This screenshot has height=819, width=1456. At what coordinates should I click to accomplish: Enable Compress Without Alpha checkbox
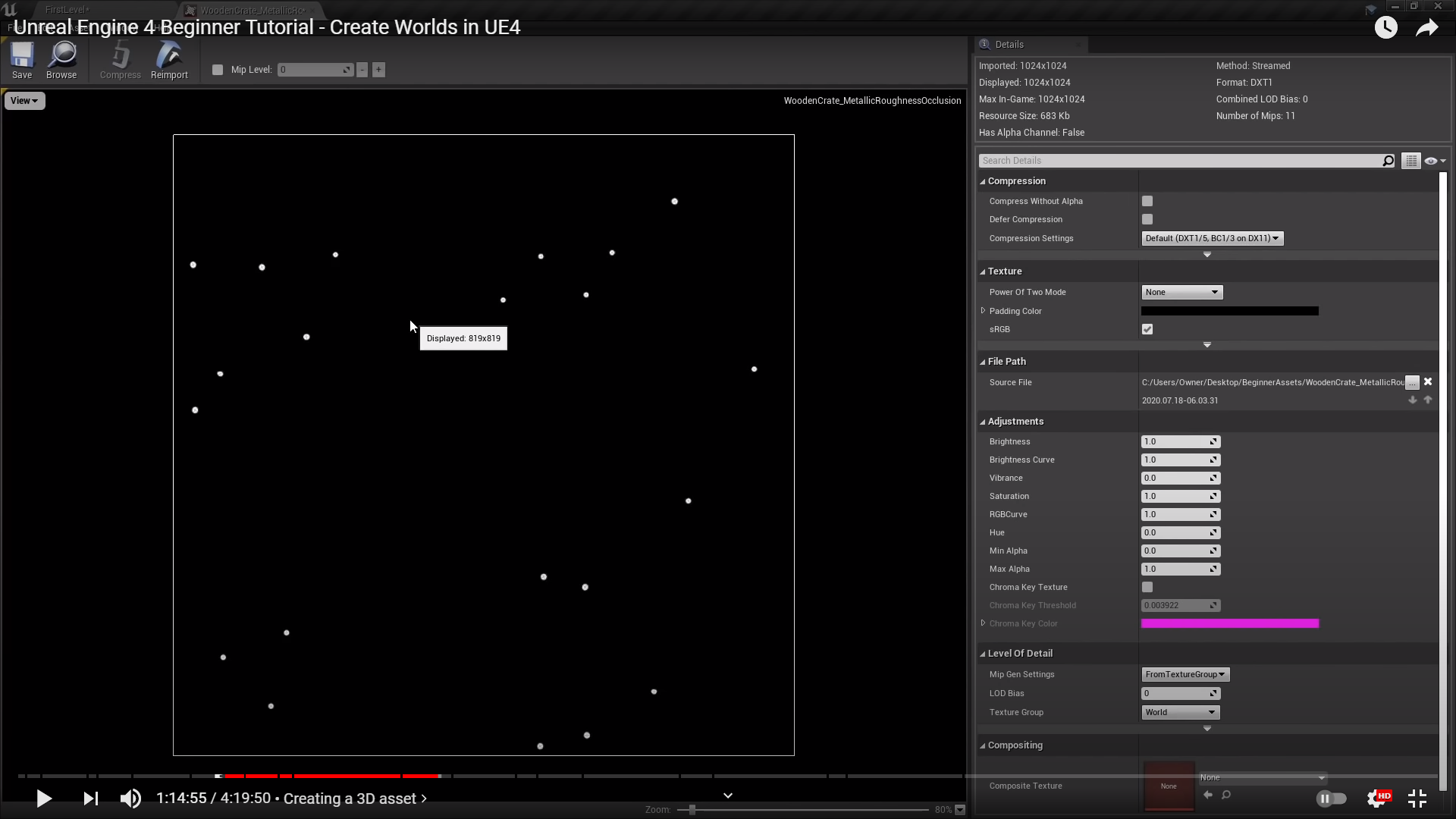(1147, 202)
